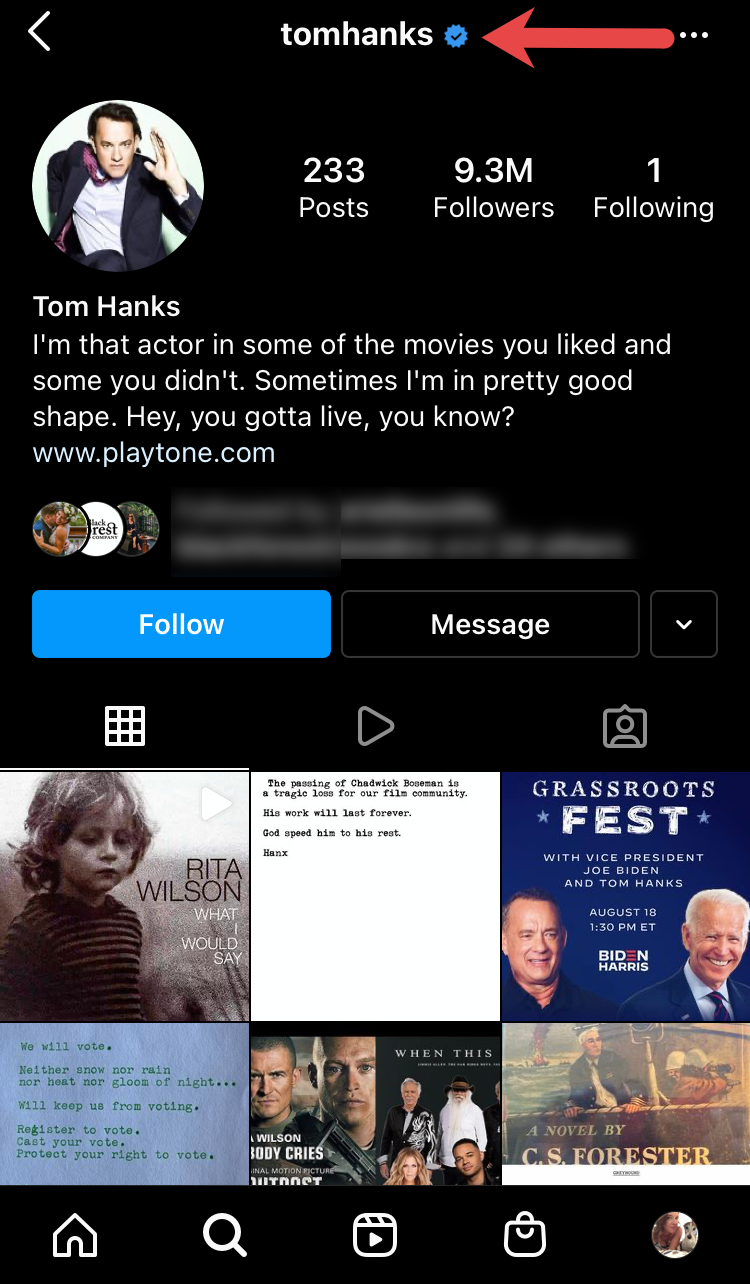
Task: Open the www.playtone.com link
Action: click(x=154, y=452)
